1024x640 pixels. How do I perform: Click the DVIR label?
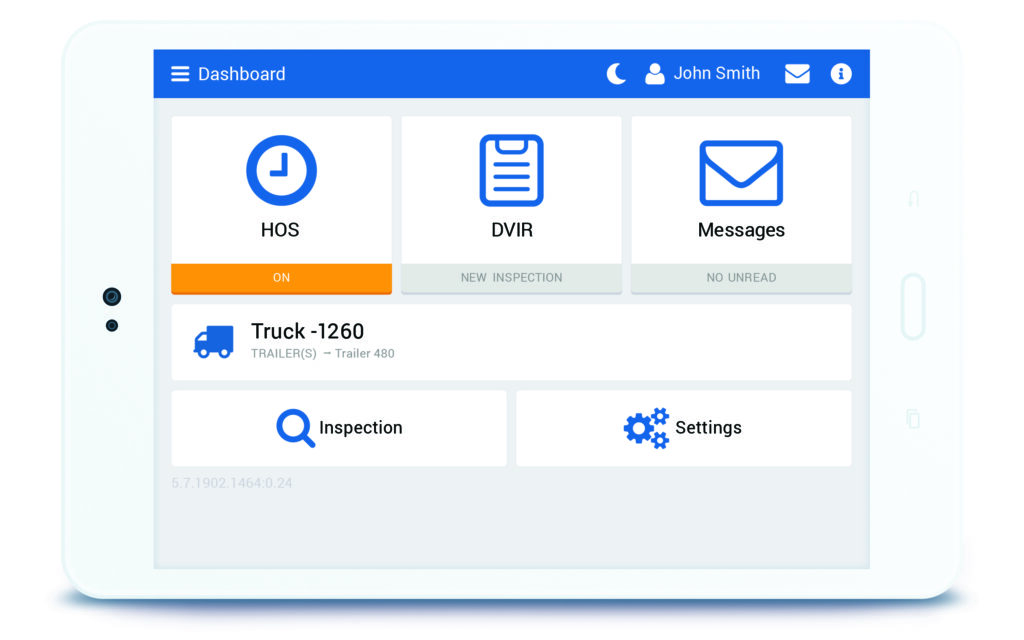click(512, 230)
